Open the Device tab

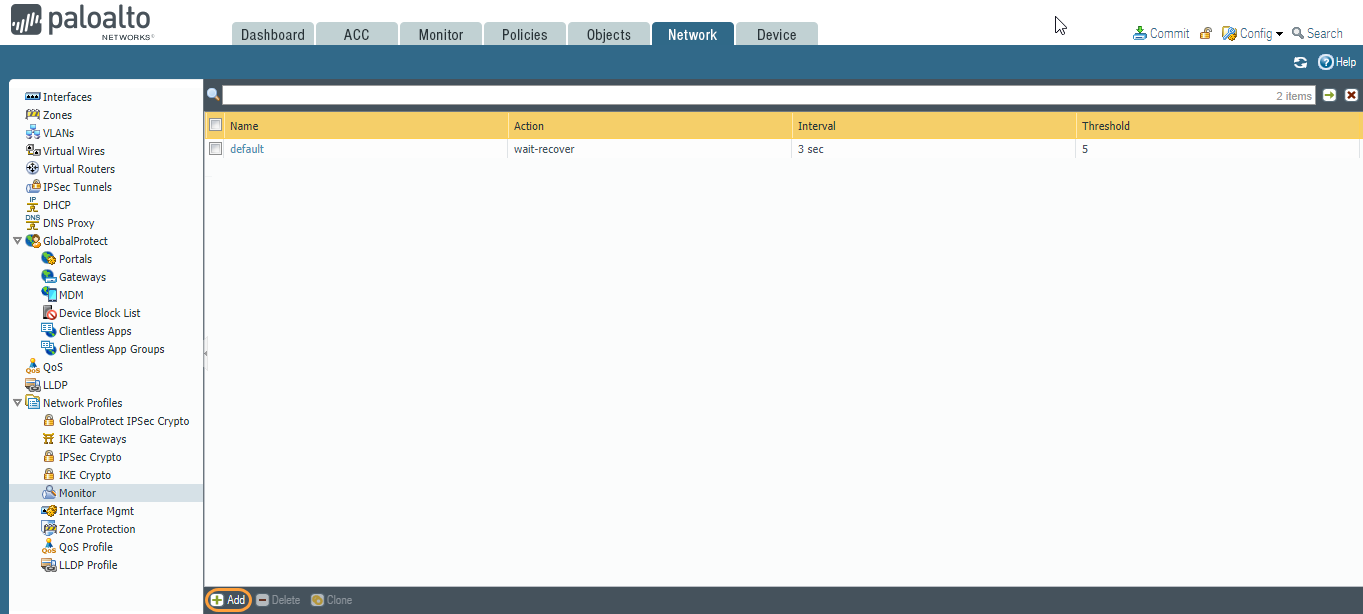click(776, 33)
